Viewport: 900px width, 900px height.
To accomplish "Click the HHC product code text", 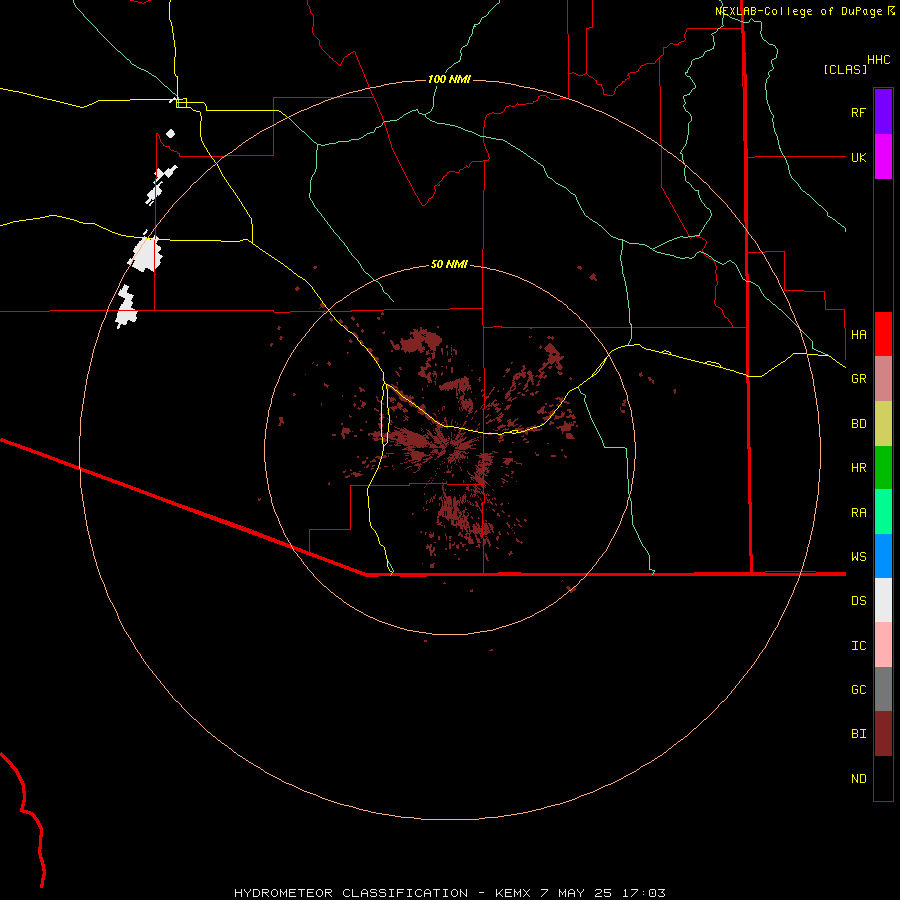I will click(x=879, y=60).
